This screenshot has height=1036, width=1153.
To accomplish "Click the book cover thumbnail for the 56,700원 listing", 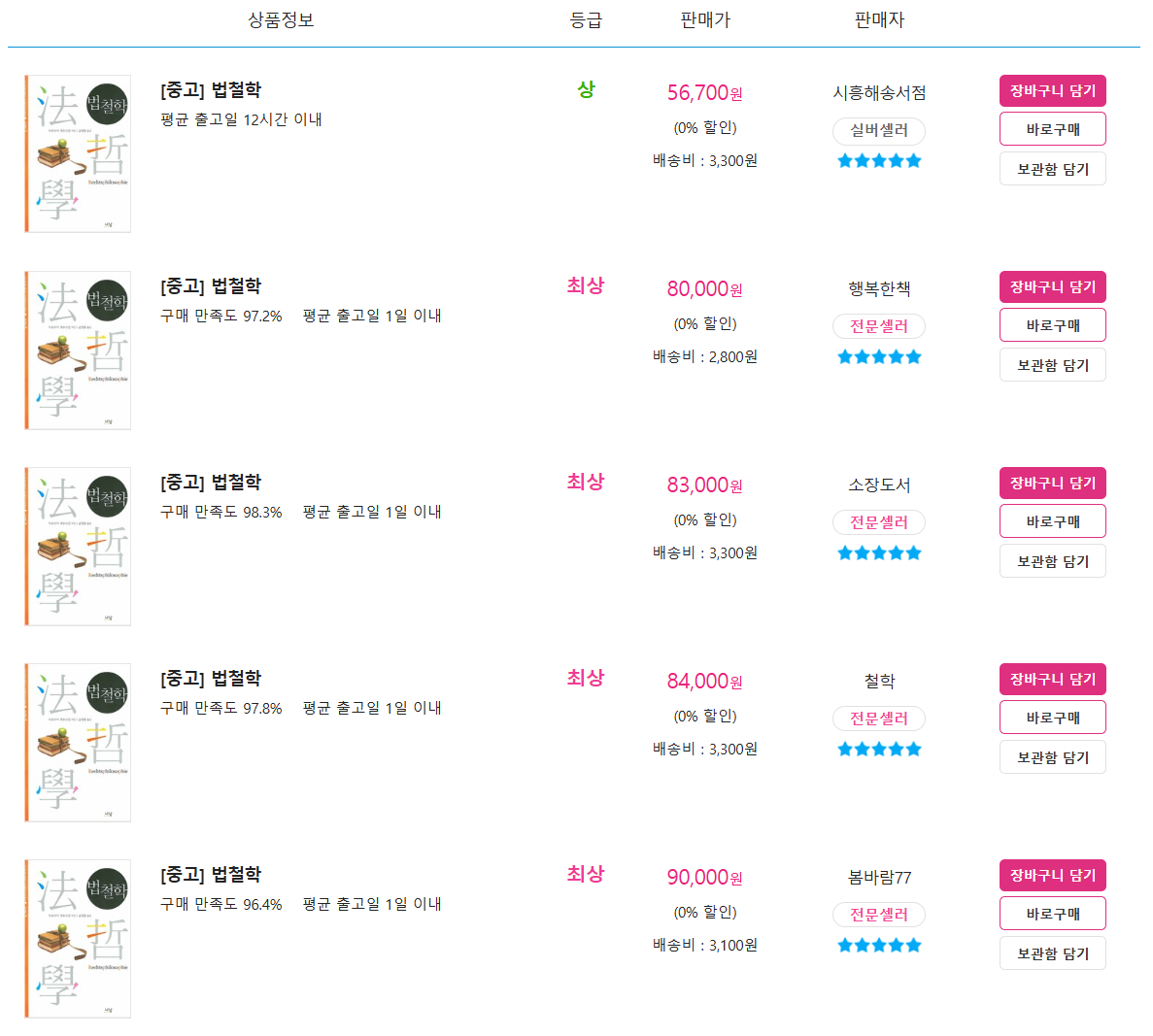I will [x=78, y=154].
